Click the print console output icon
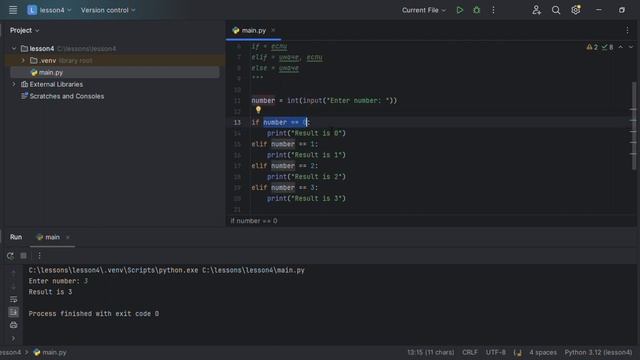The image size is (640, 360). click(x=13, y=325)
